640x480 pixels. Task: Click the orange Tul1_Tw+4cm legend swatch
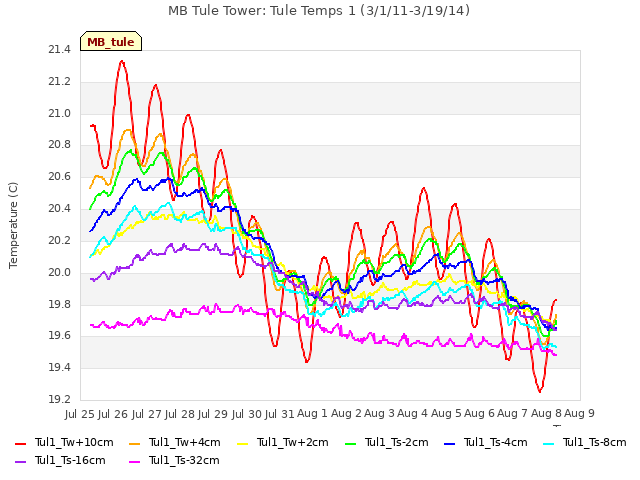point(134,443)
